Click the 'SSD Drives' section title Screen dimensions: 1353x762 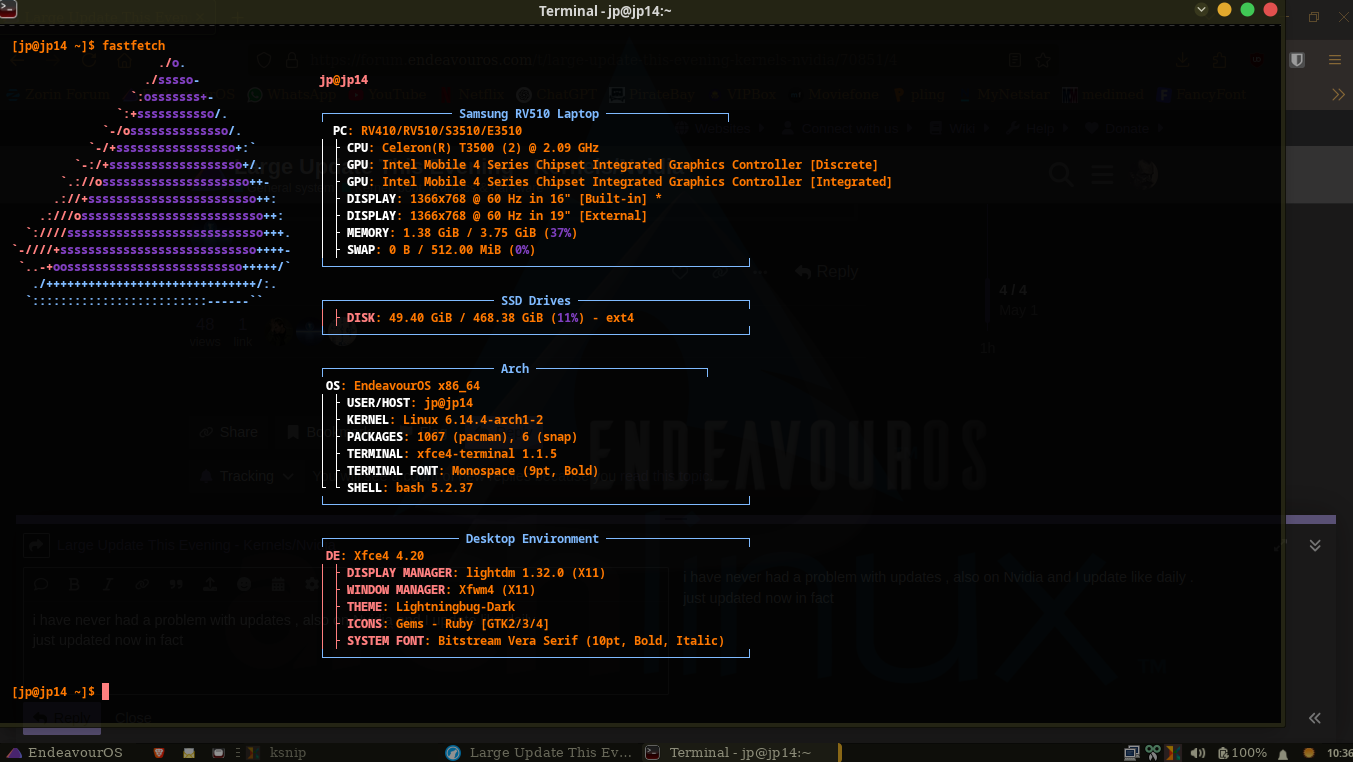(536, 301)
